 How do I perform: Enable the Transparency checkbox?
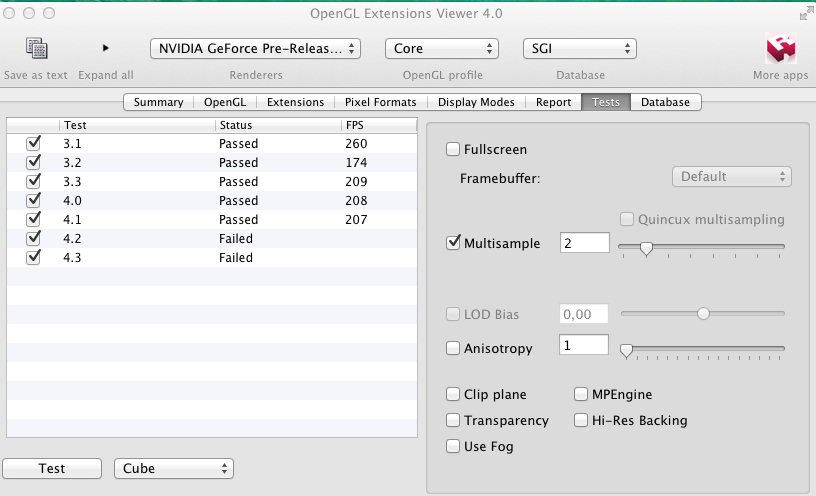453,420
